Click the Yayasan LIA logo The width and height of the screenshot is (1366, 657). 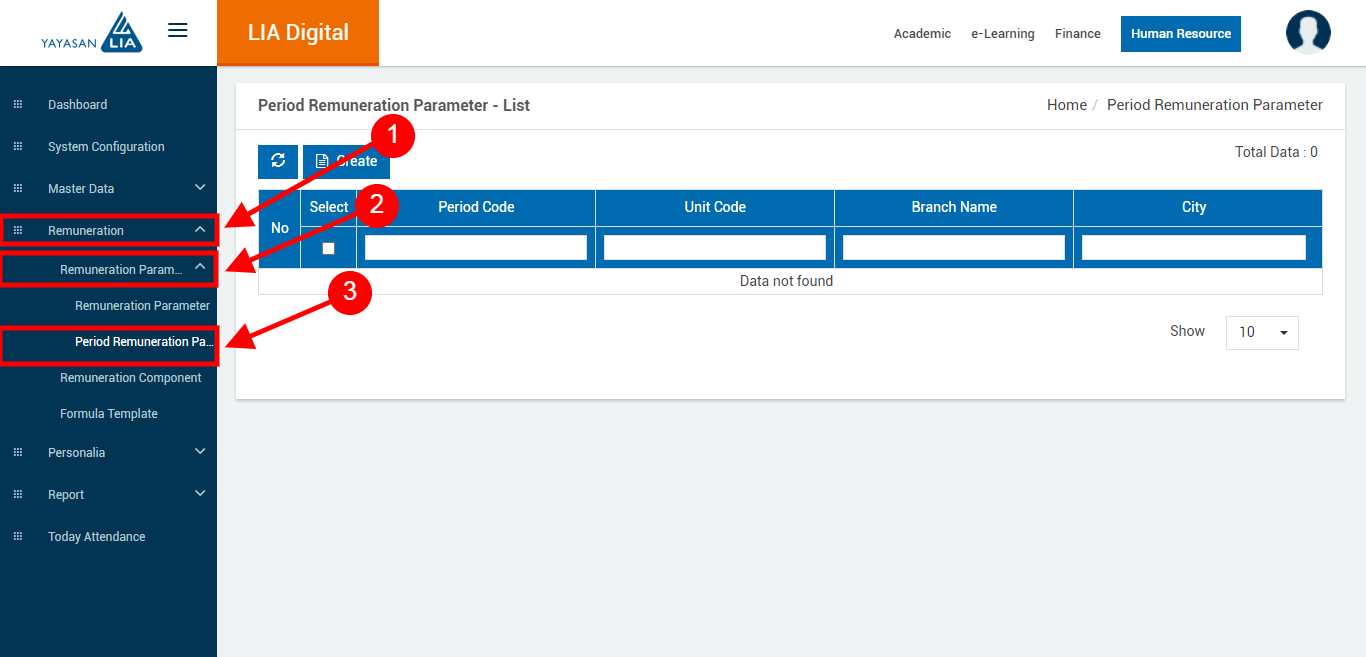[92, 33]
